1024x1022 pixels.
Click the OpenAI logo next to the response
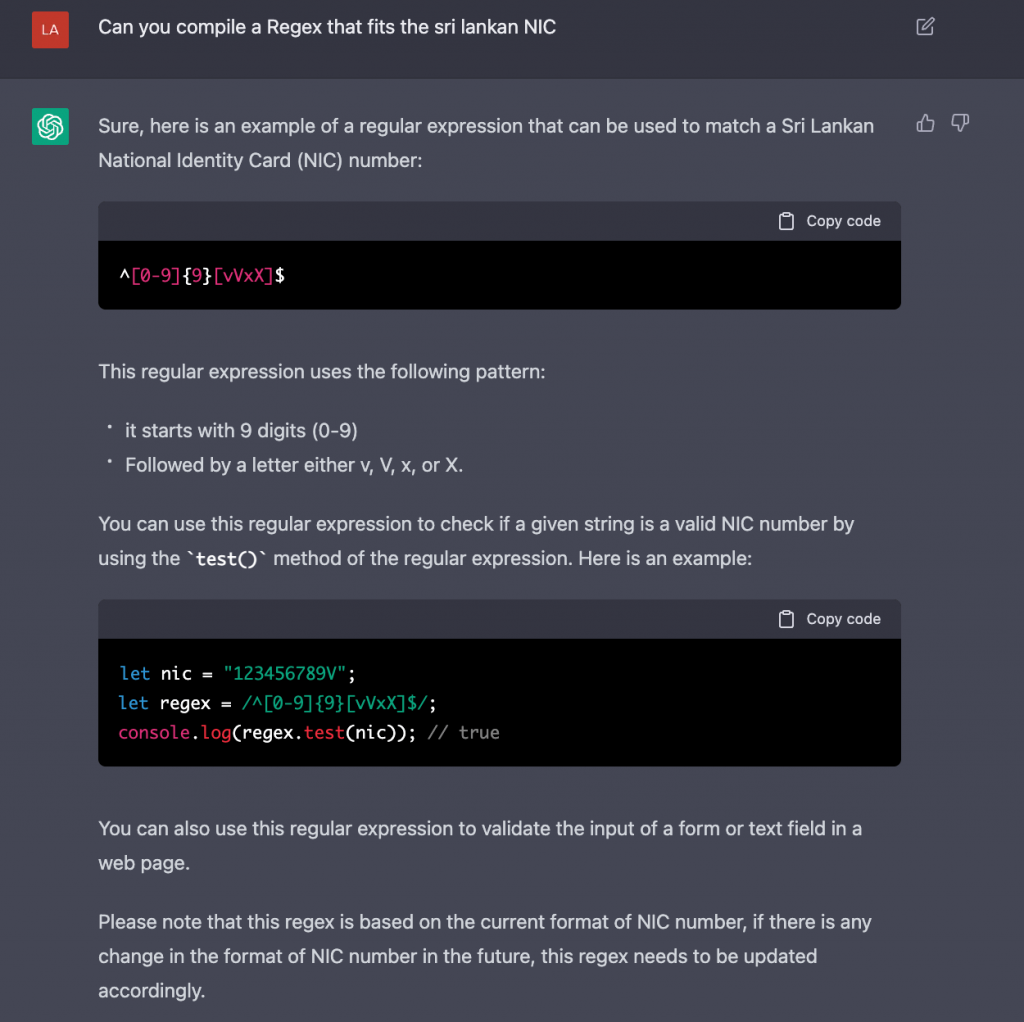tap(50, 127)
